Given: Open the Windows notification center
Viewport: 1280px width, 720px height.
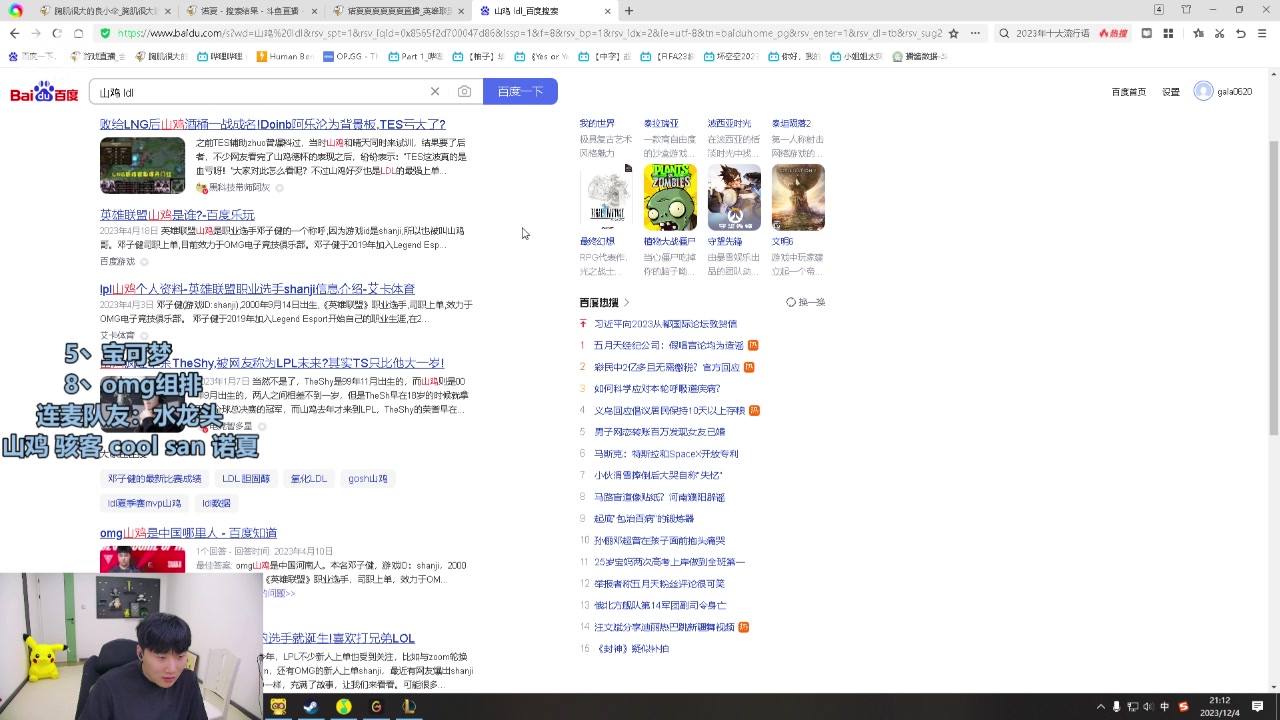Looking at the screenshot, I should 1258,706.
